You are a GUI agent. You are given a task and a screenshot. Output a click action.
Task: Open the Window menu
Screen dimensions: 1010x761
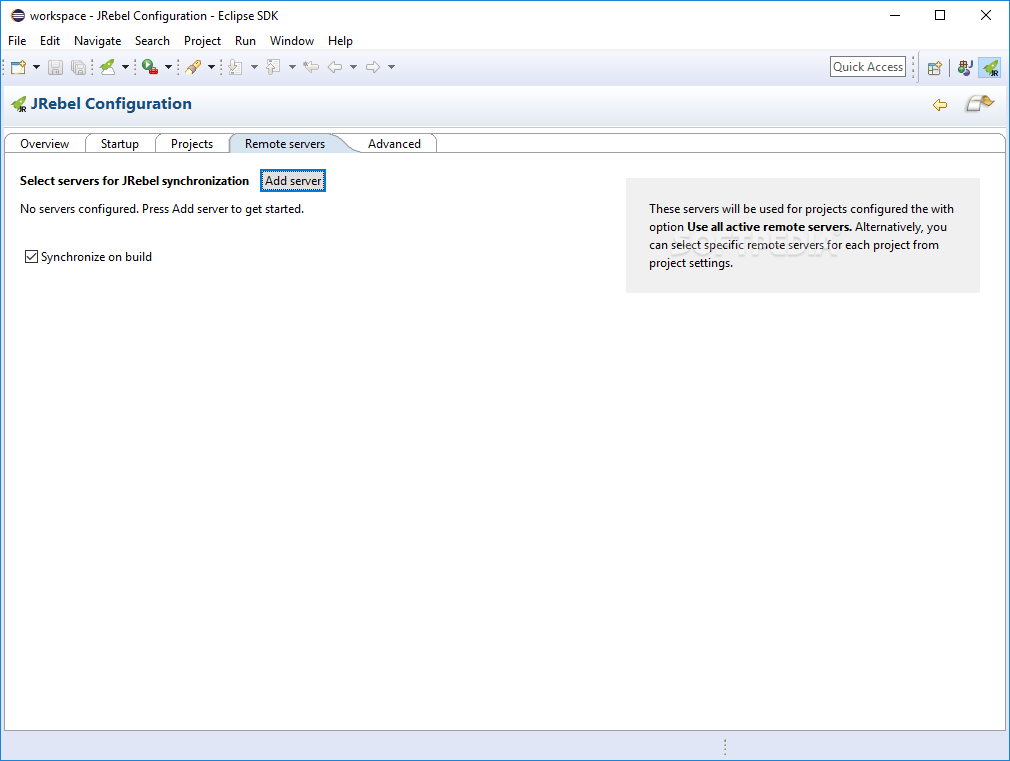point(292,41)
